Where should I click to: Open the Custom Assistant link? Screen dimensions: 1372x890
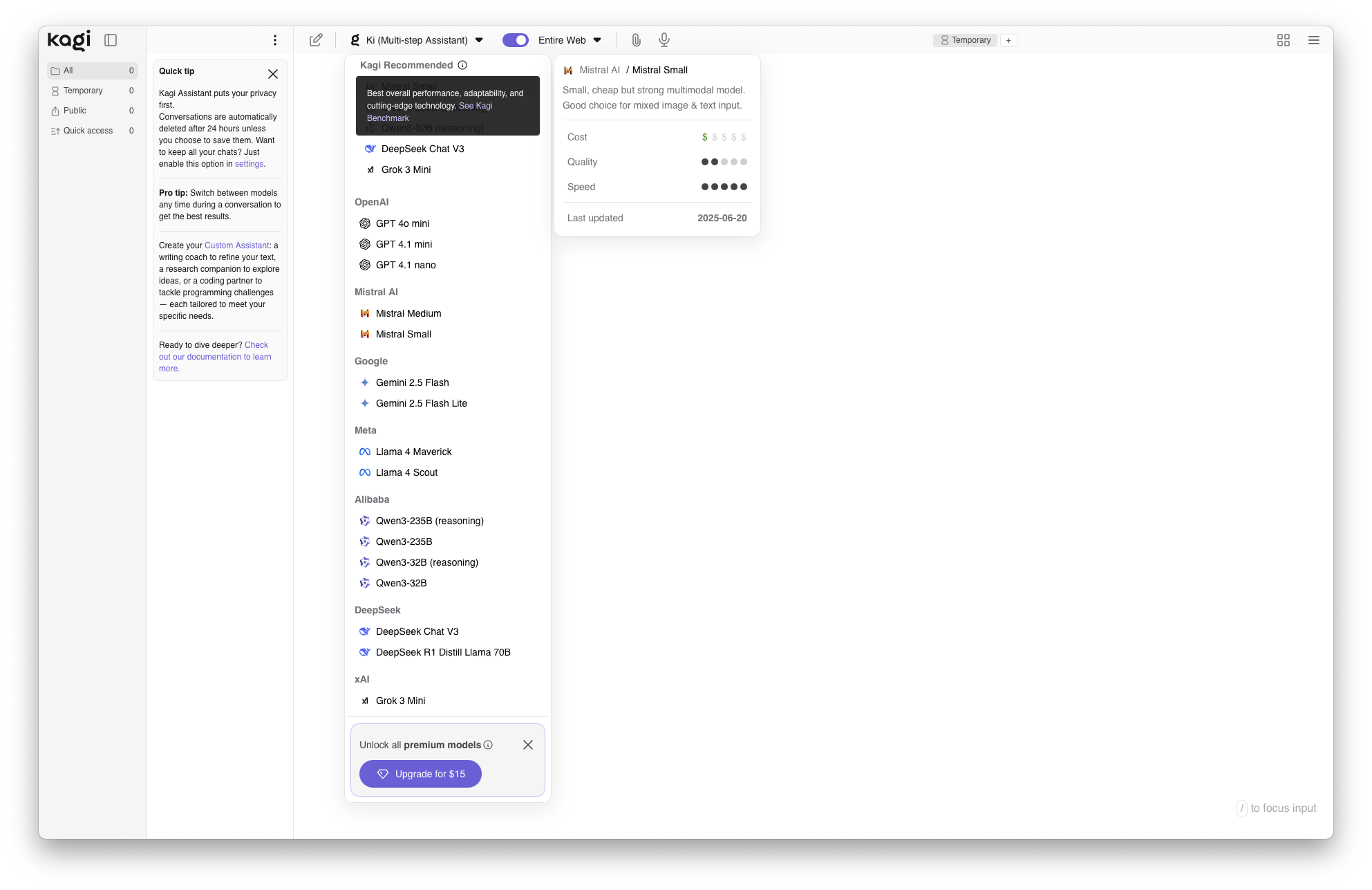tap(236, 245)
